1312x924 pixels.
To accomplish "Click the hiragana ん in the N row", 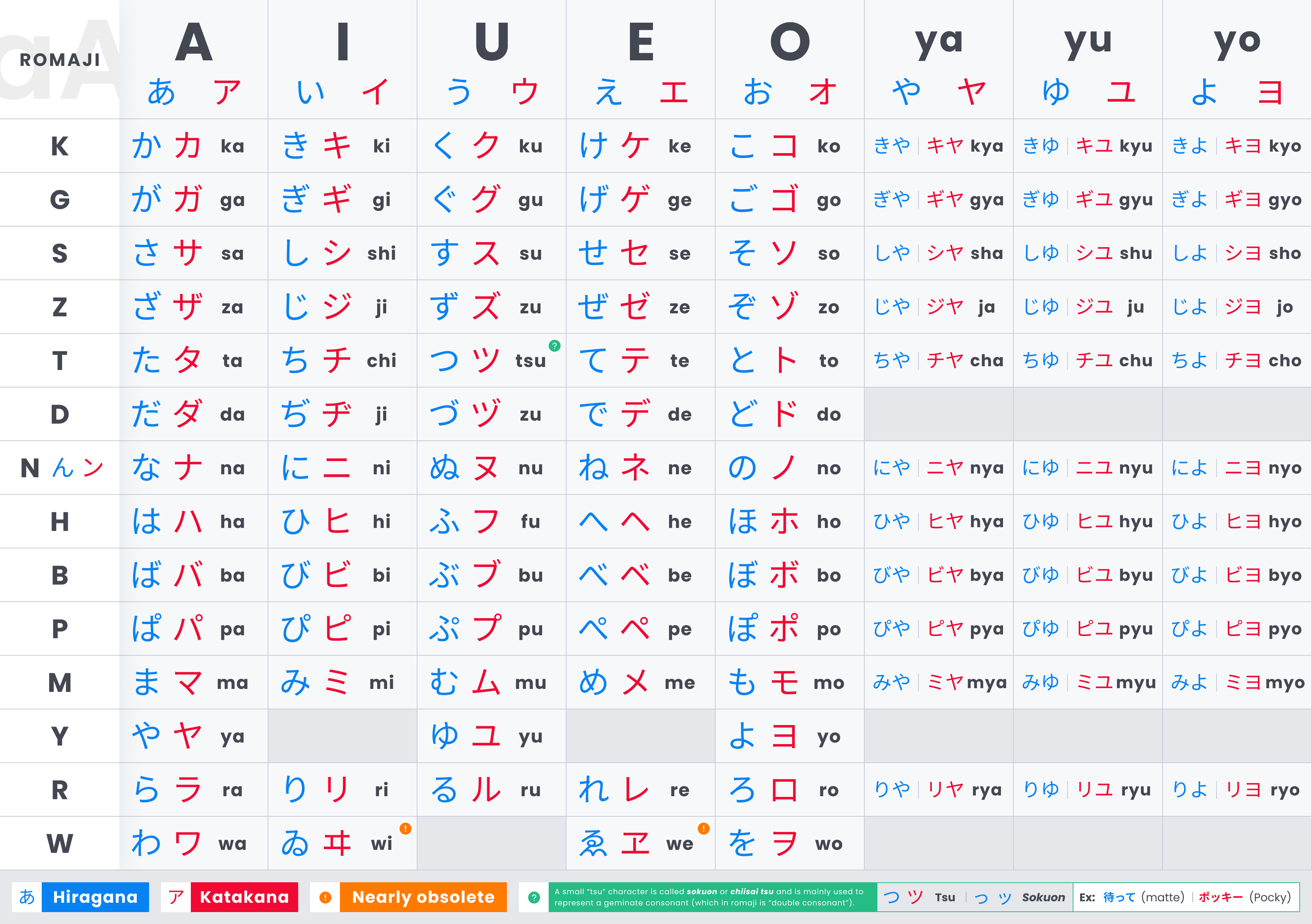I will (x=63, y=468).
